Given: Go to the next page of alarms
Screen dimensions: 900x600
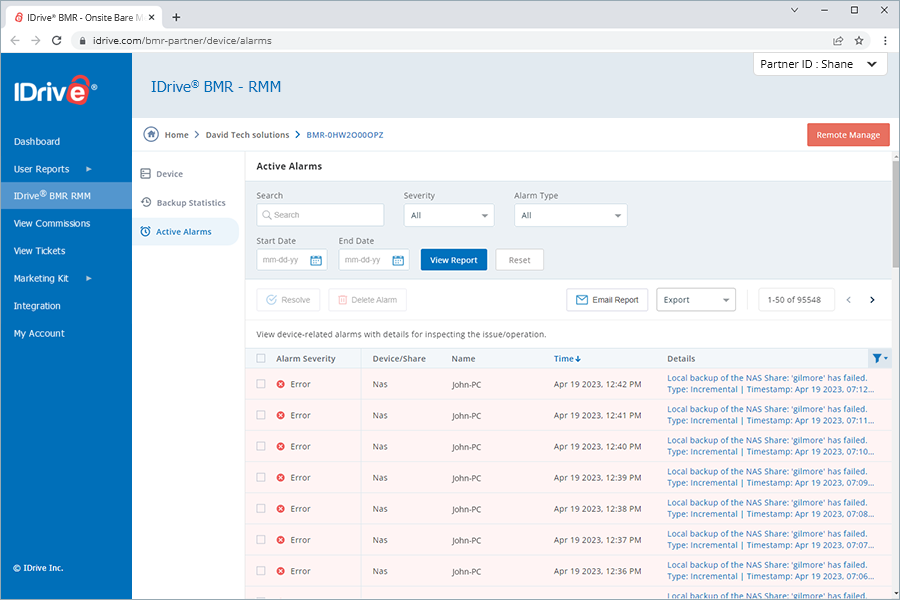Looking at the screenshot, I should click(872, 300).
